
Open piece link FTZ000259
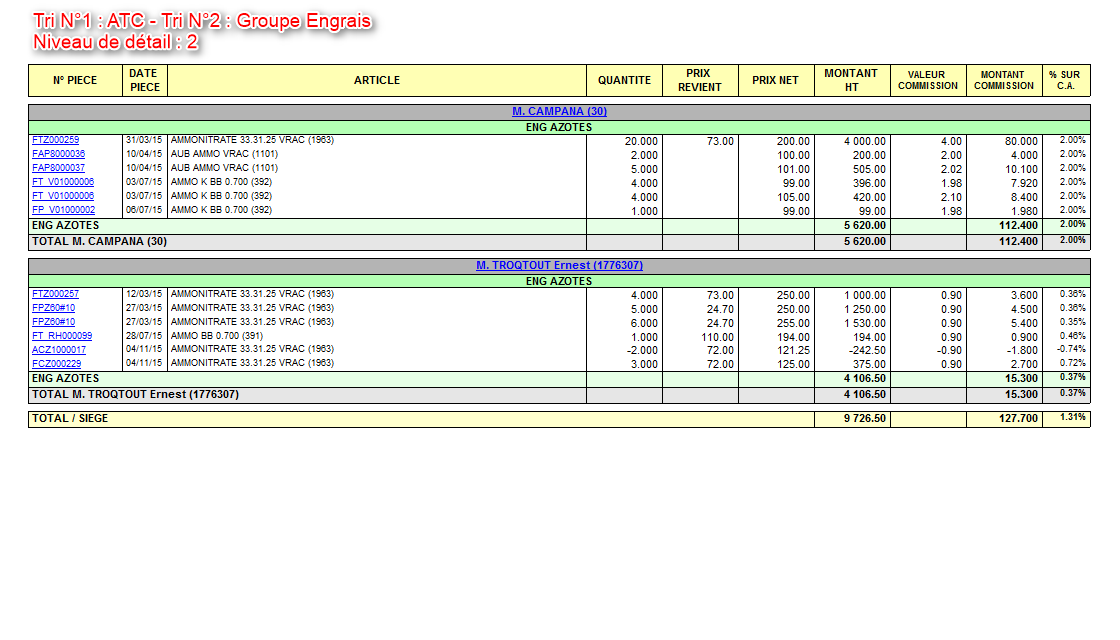(55, 141)
